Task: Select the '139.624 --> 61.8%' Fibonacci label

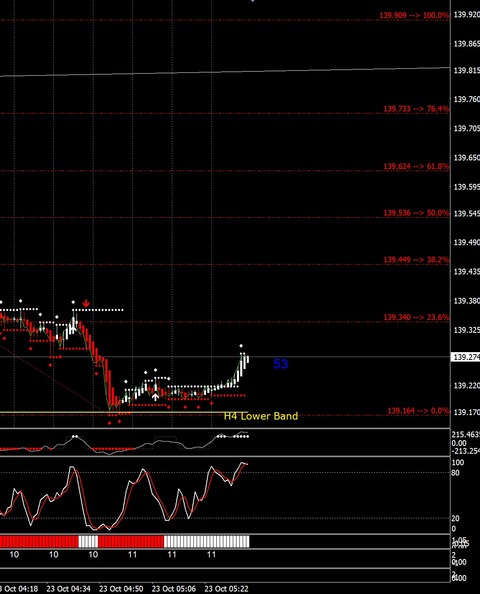Action: click(x=416, y=166)
